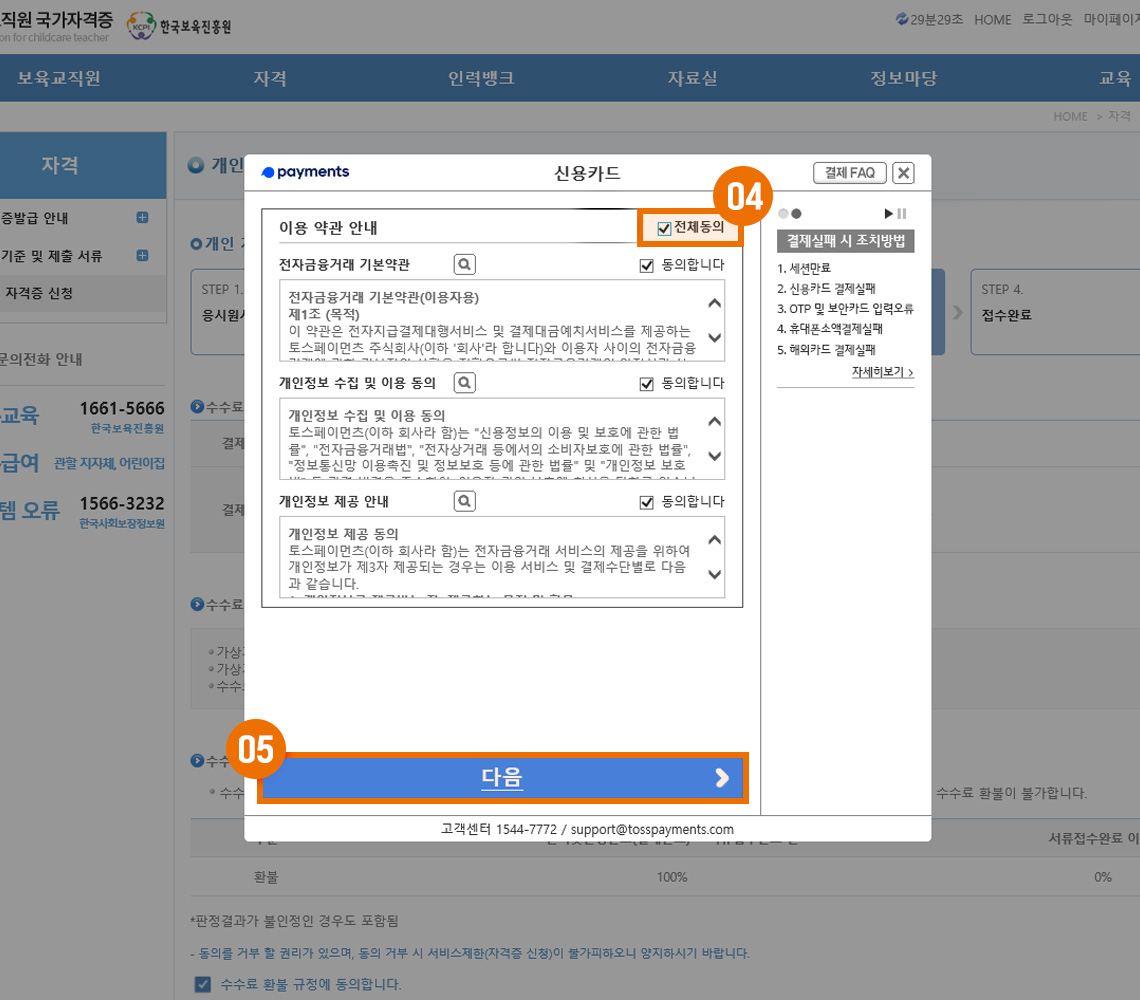Open the 자료실 menu

click(692, 79)
